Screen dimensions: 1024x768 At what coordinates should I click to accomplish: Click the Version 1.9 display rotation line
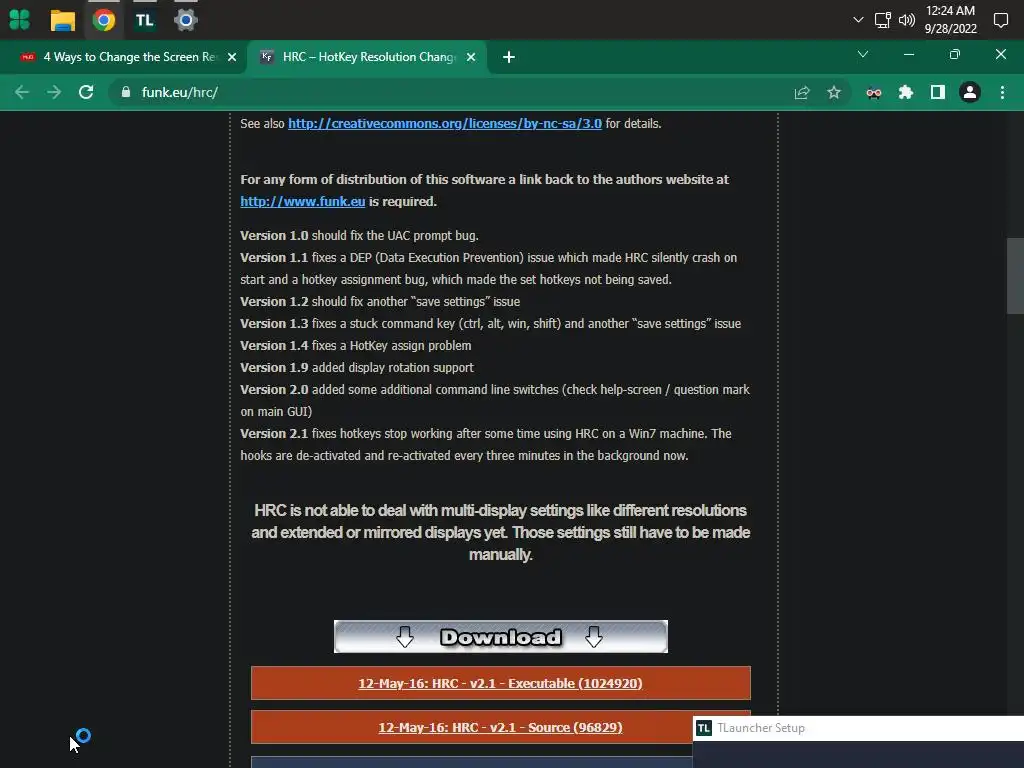pos(357,367)
